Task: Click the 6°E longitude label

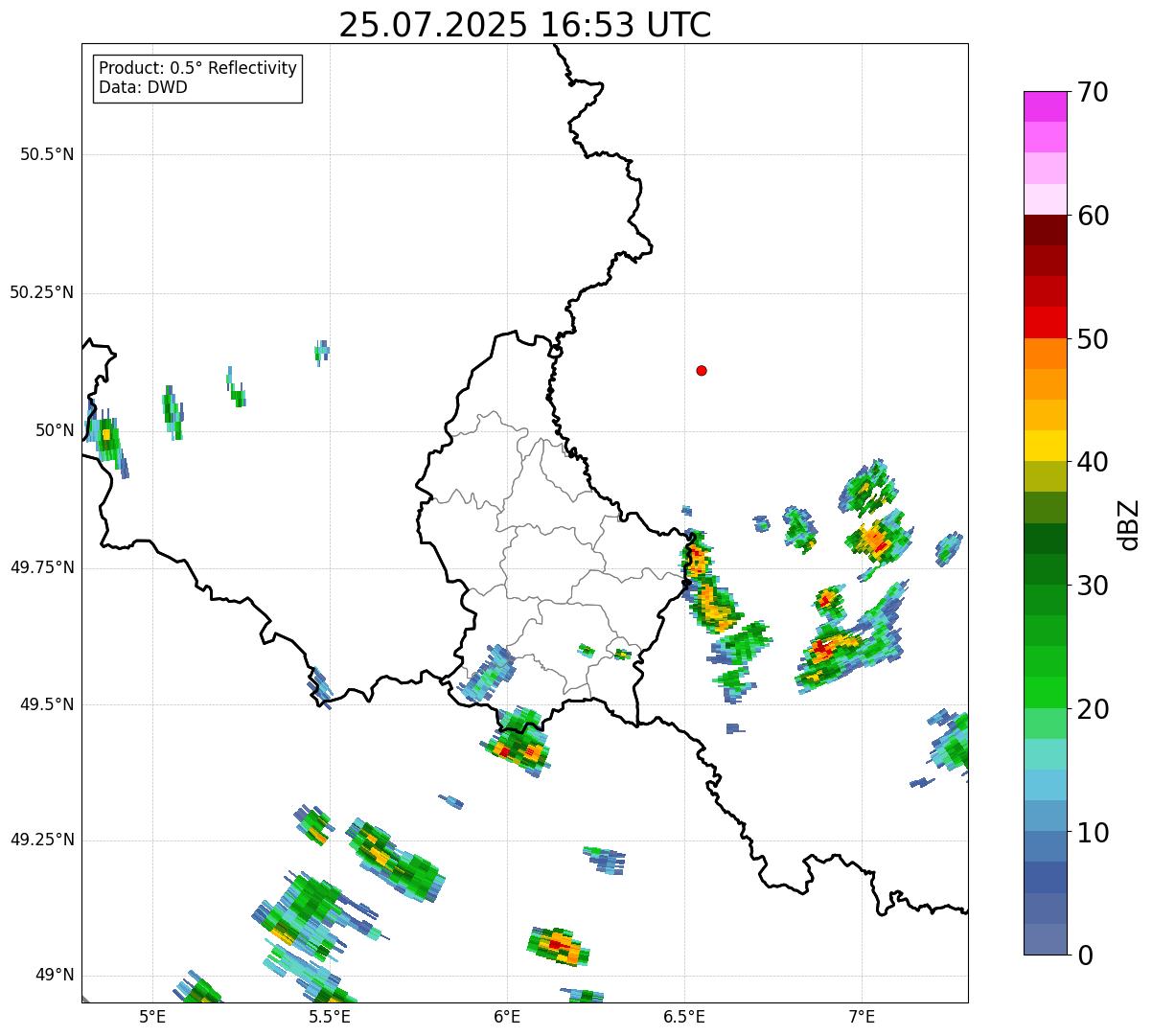Action: pyautogui.click(x=507, y=1017)
